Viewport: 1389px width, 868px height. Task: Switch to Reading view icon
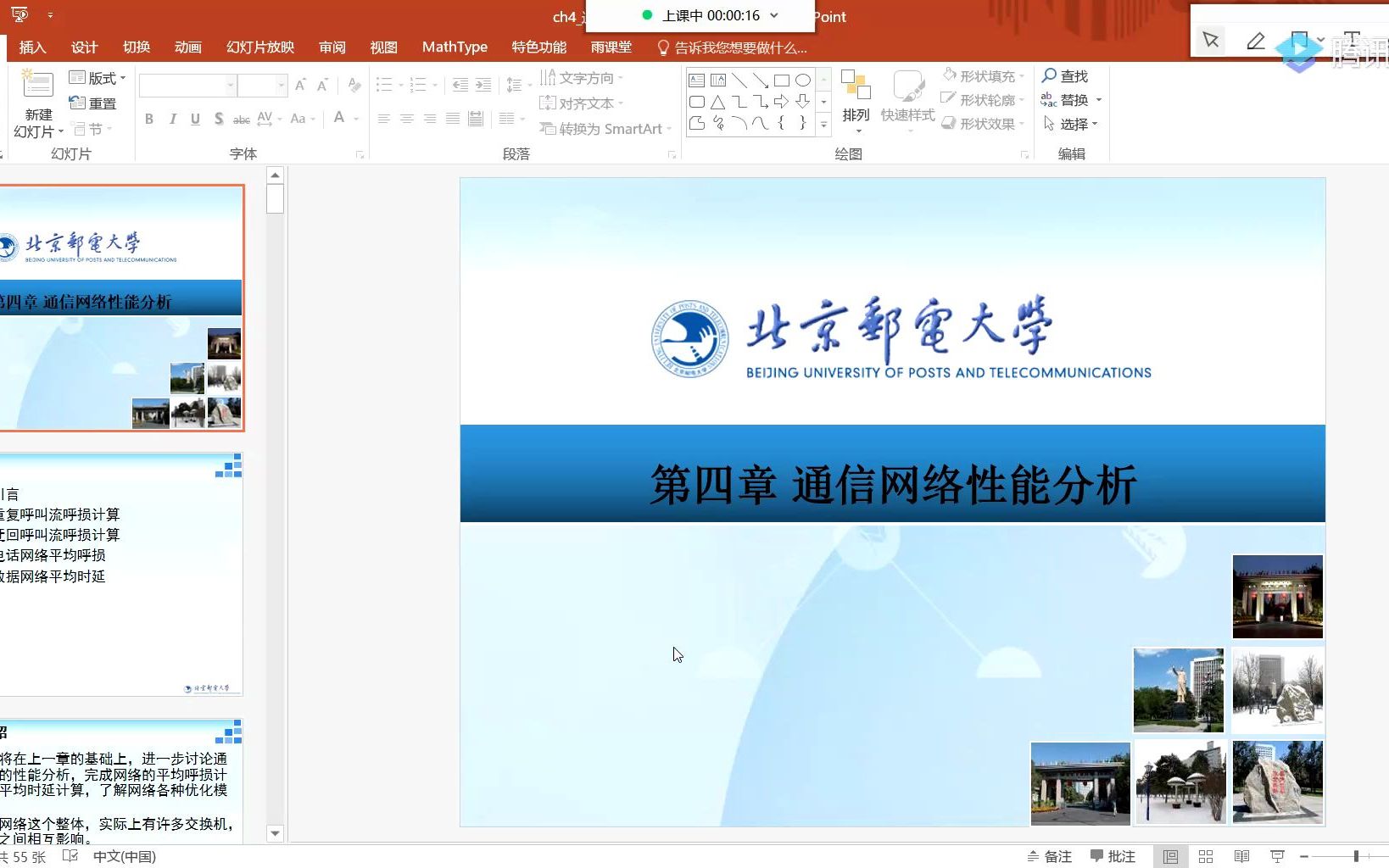point(1241,857)
